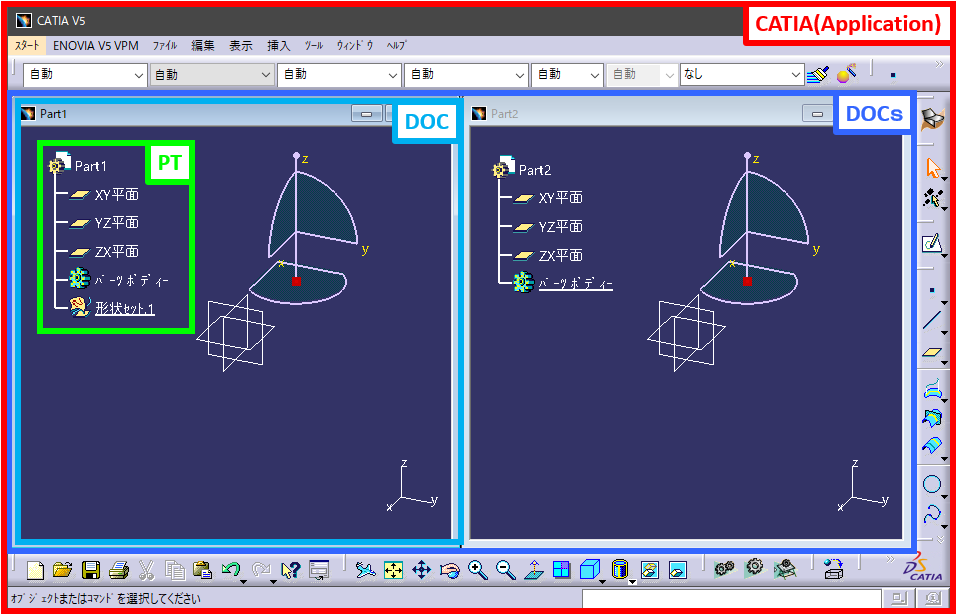Choose the Circle tool in right toolbar
This screenshot has height=615, width=957.
pyautogui.click(x=932, y=485)
